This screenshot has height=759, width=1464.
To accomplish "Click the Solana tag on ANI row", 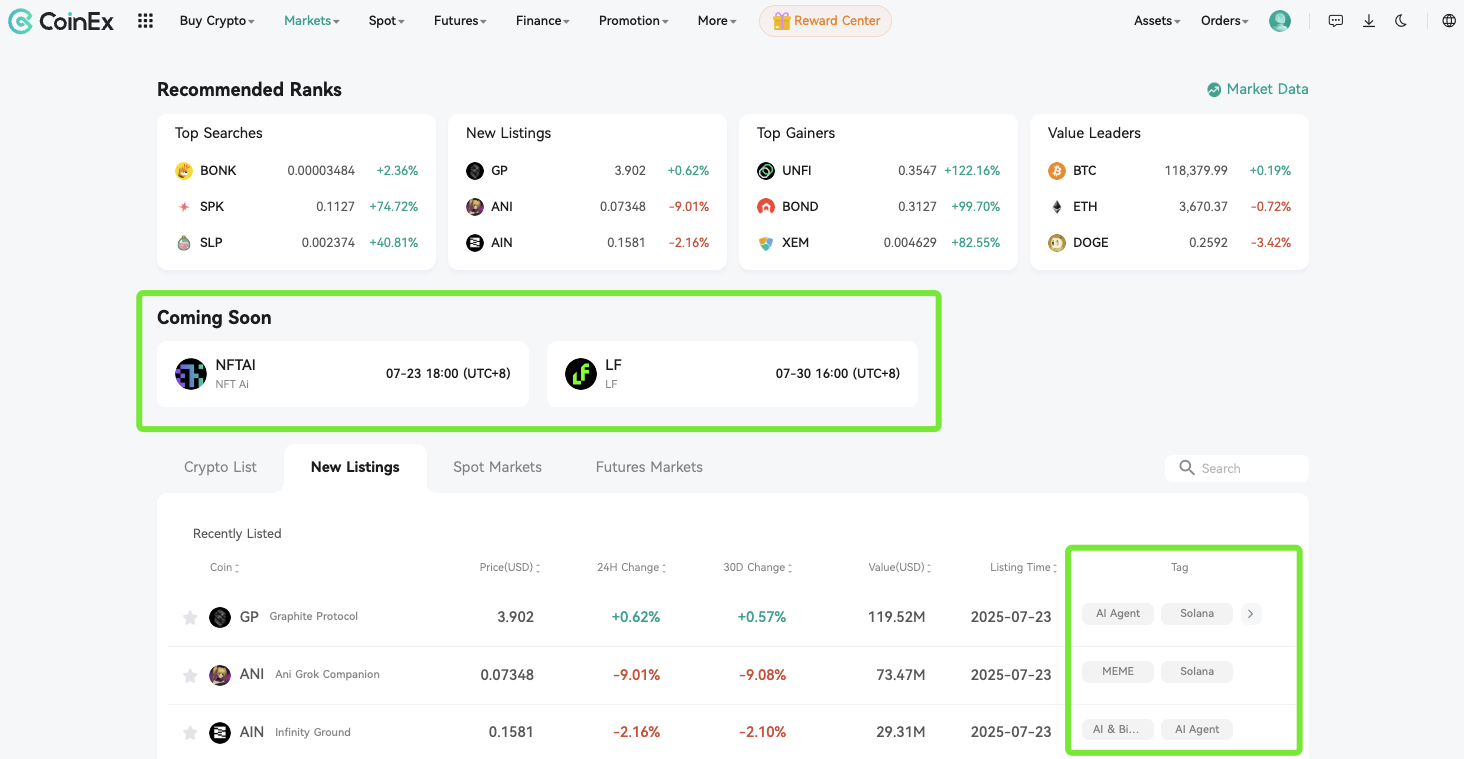I will click(1197, 672).
